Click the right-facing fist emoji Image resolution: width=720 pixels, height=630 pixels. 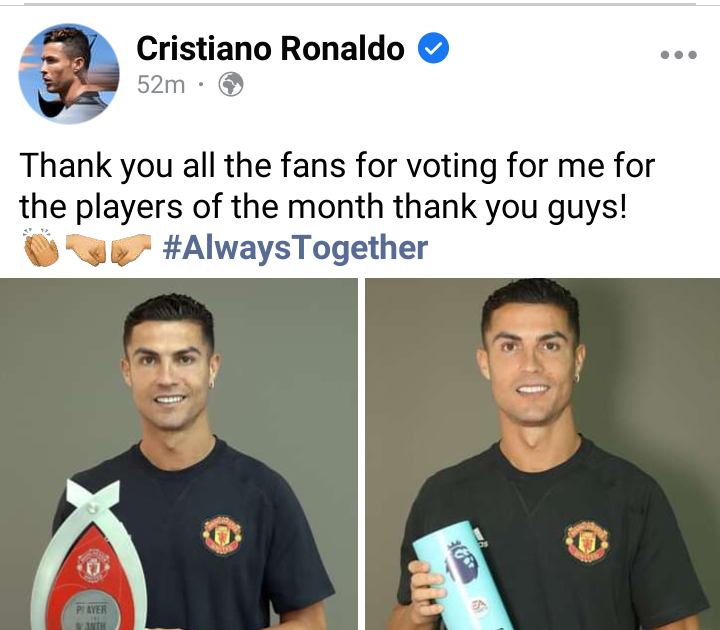tap(86, 249)
